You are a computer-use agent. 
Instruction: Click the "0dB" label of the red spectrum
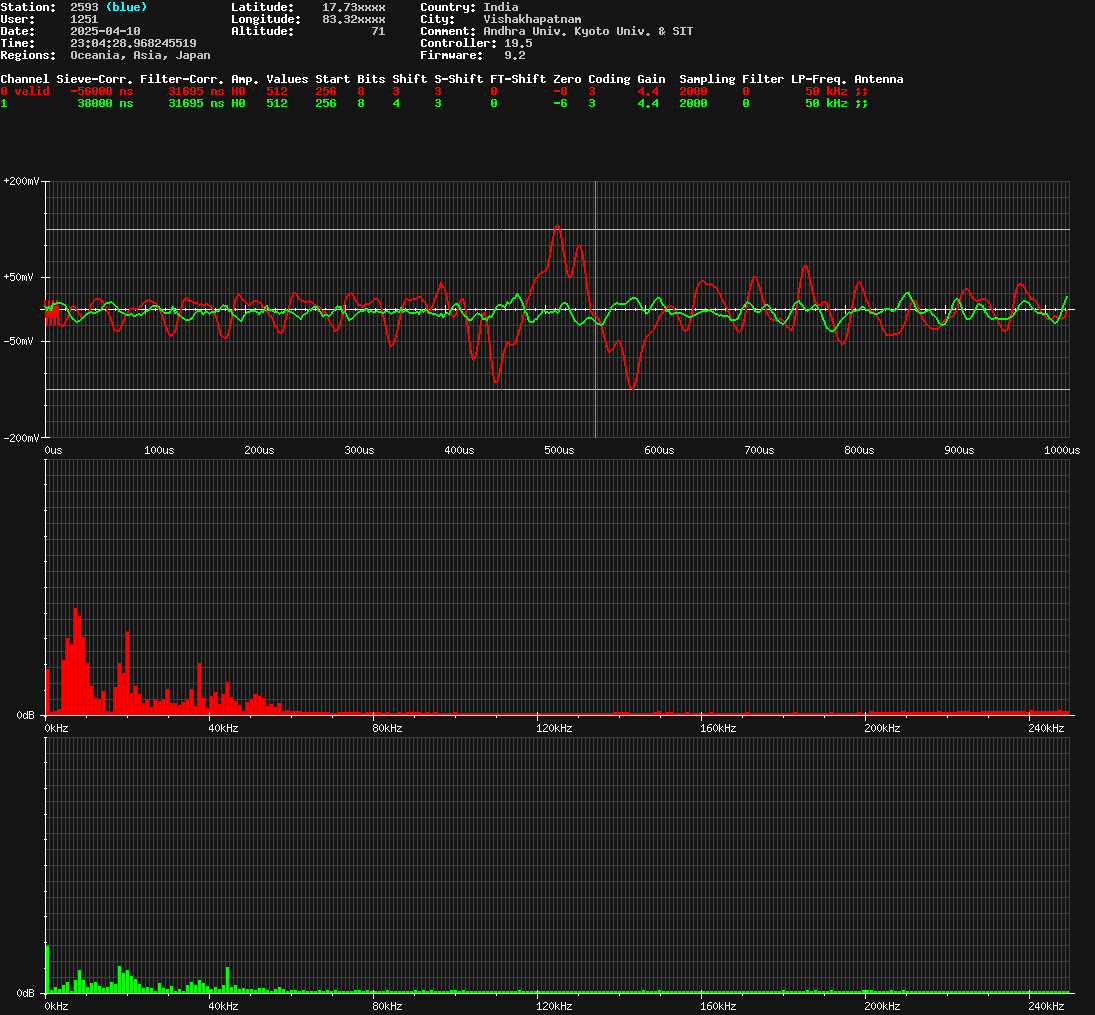[x=25, y=715]
